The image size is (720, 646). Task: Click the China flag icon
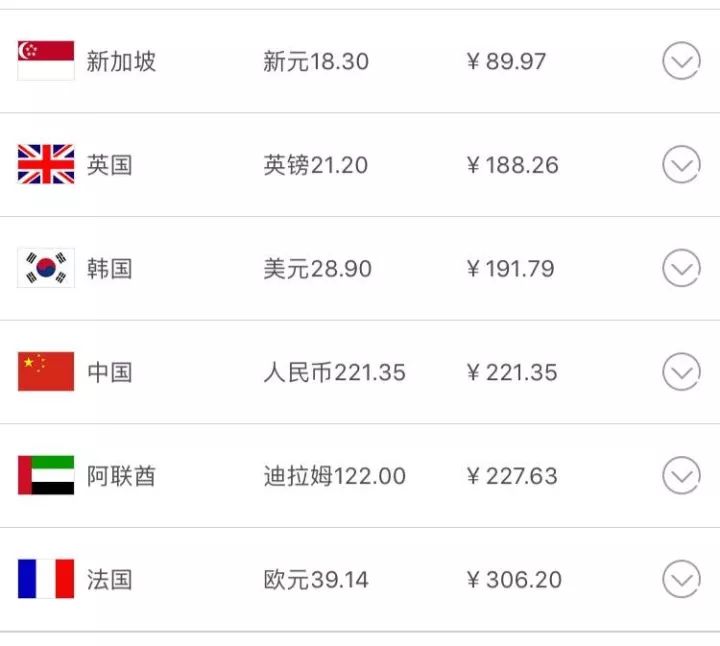[46, 372]
